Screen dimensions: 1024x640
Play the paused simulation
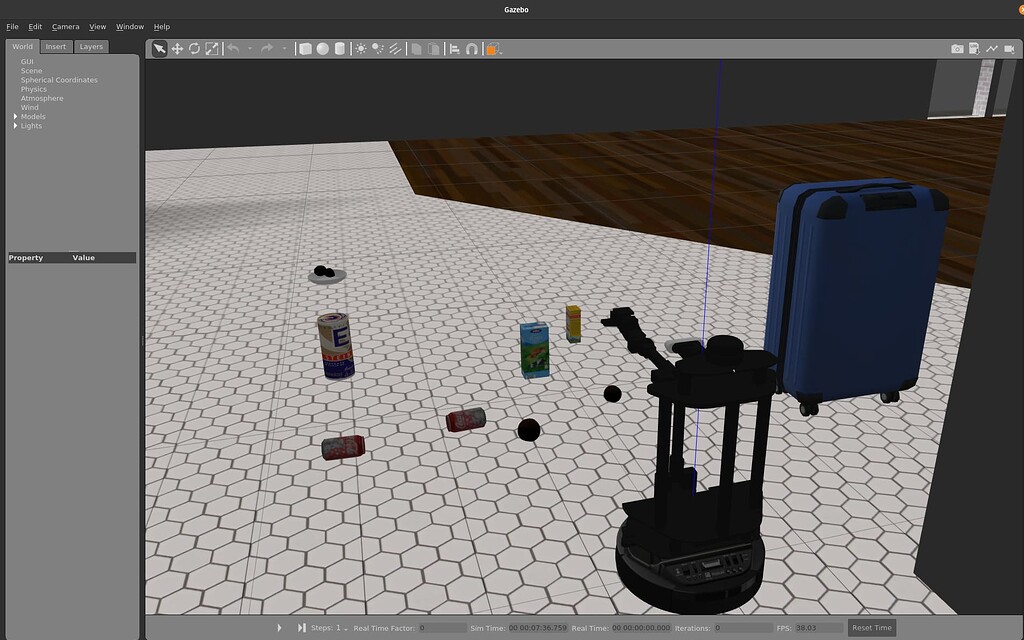click(279, 627)
